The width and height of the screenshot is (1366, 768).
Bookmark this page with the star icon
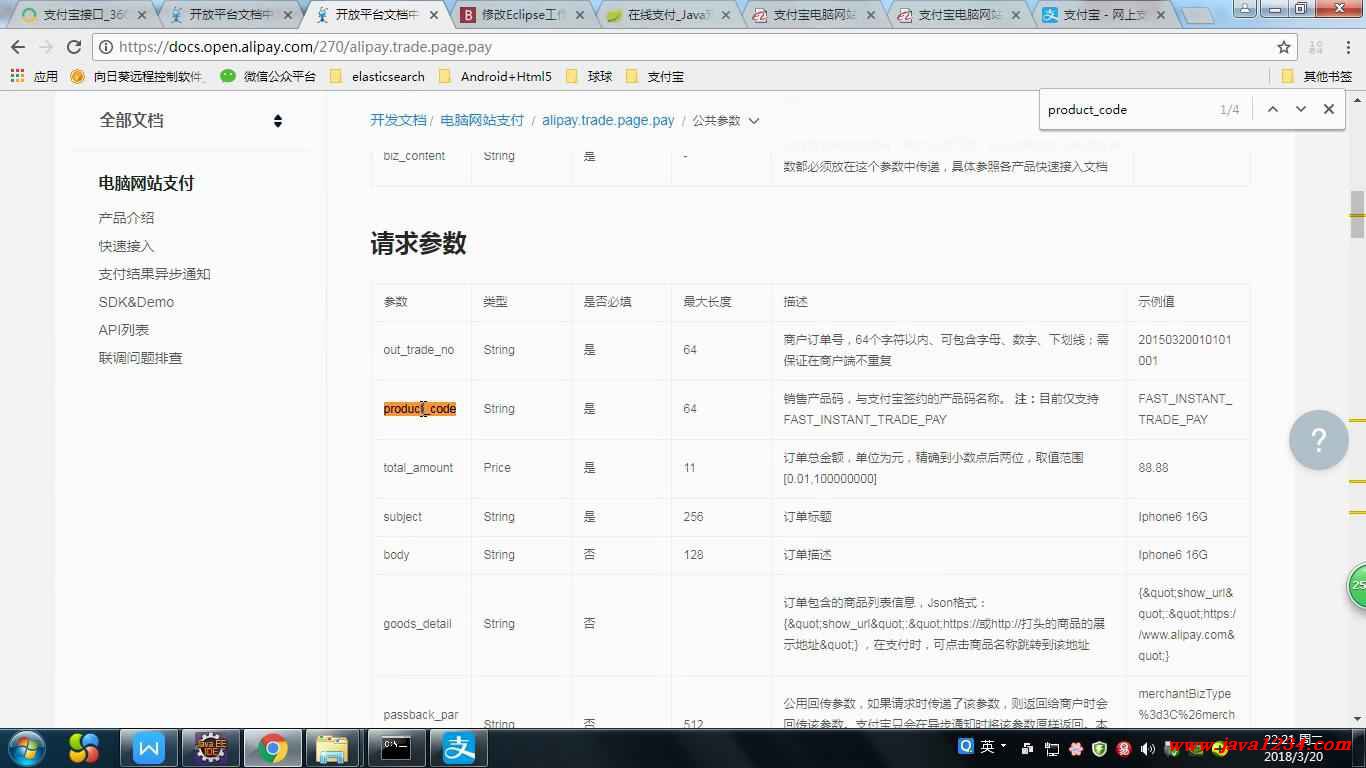(x=1284, y=47)
